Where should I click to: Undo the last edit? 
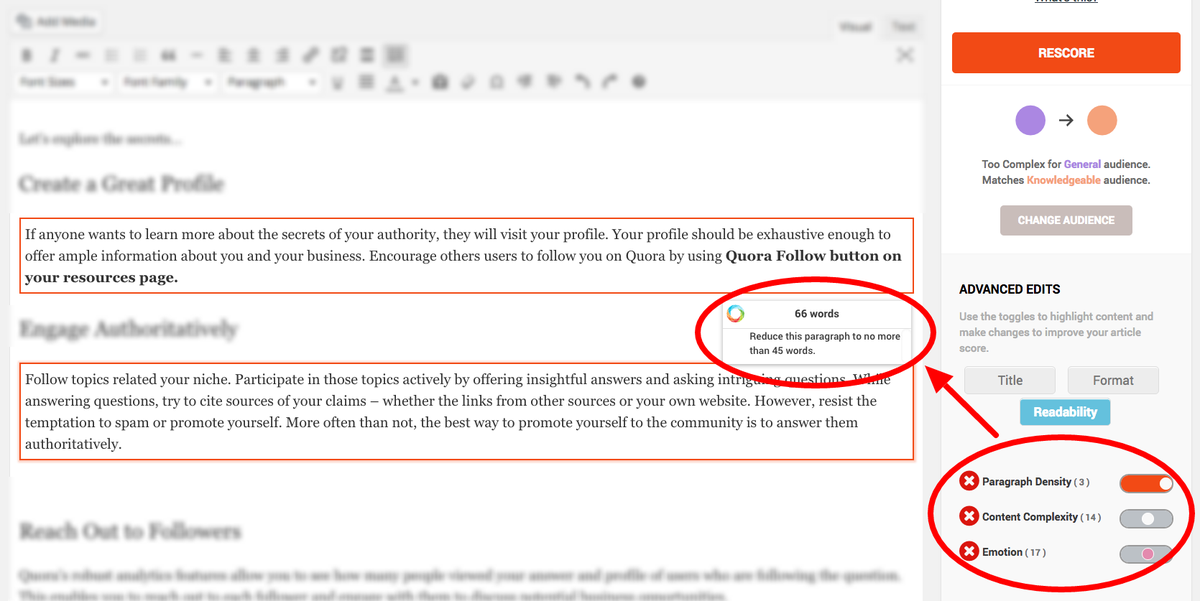(x=582, y=81)
